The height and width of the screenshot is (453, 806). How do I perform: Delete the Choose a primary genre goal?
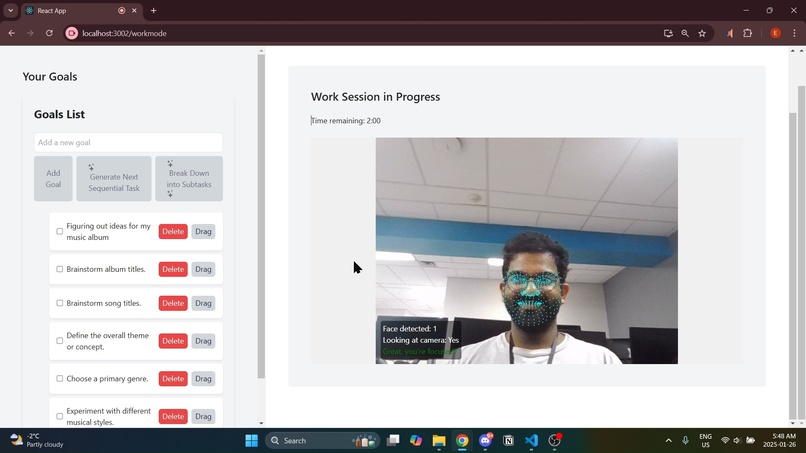click(173, 378)
